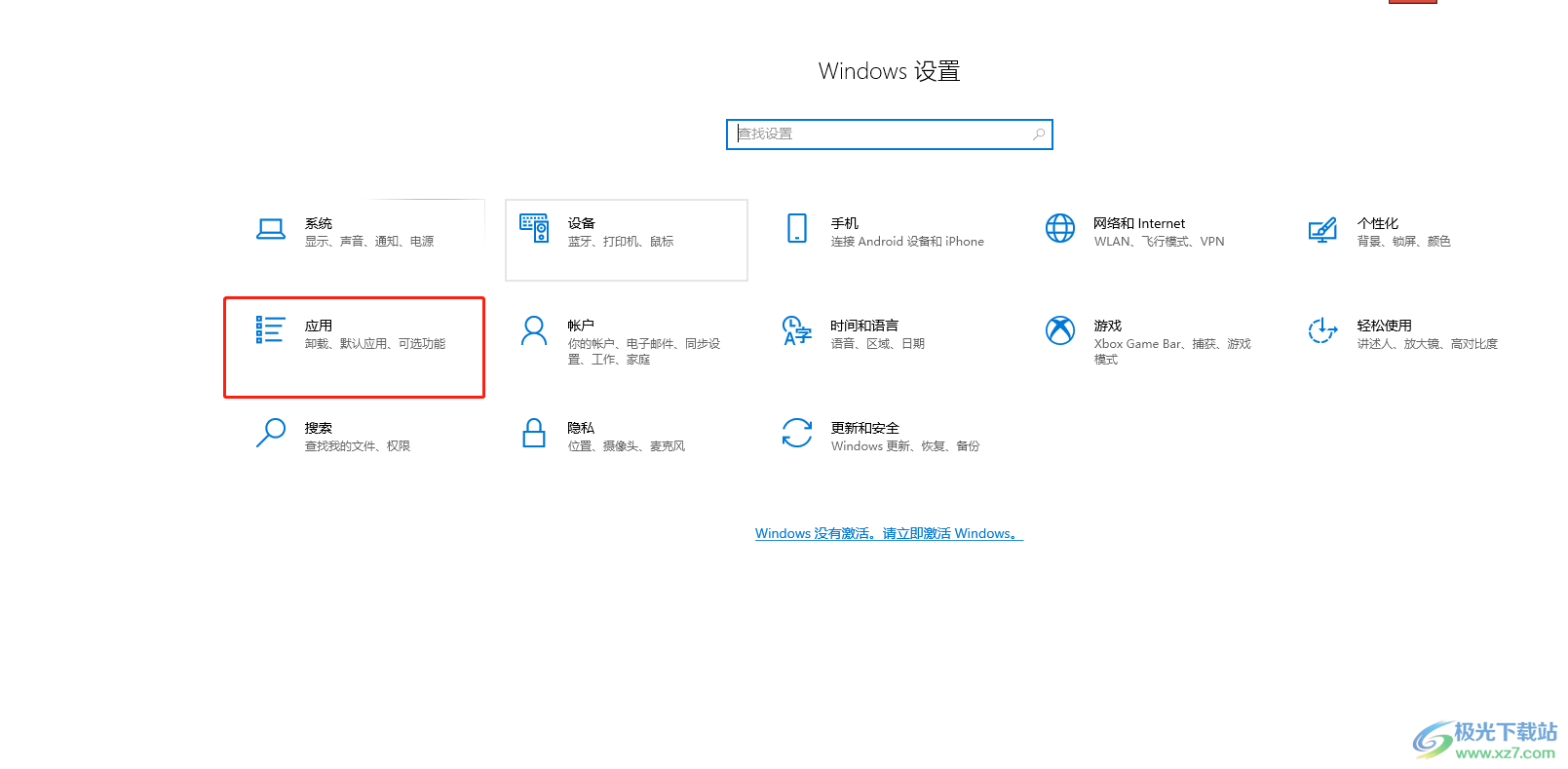
Task: Click the Time & Language icon
Action: click(x=797, y=330)
